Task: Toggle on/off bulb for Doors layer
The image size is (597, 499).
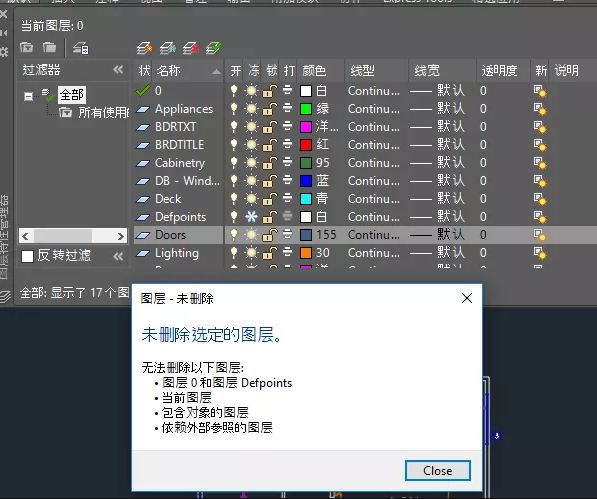Action: (x=234, y=235)
